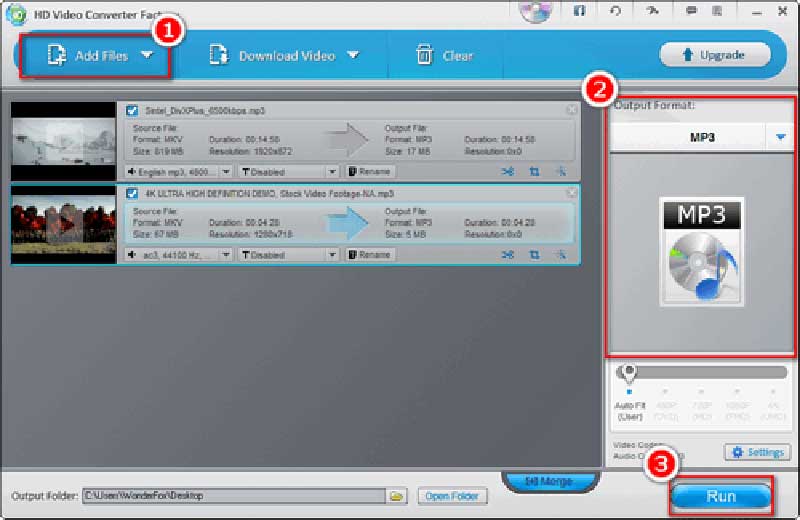Rename the Sintel_DivXPlus output file
Image resolution: width=800 pixels, height=520 pixels.
coord(370,171)
